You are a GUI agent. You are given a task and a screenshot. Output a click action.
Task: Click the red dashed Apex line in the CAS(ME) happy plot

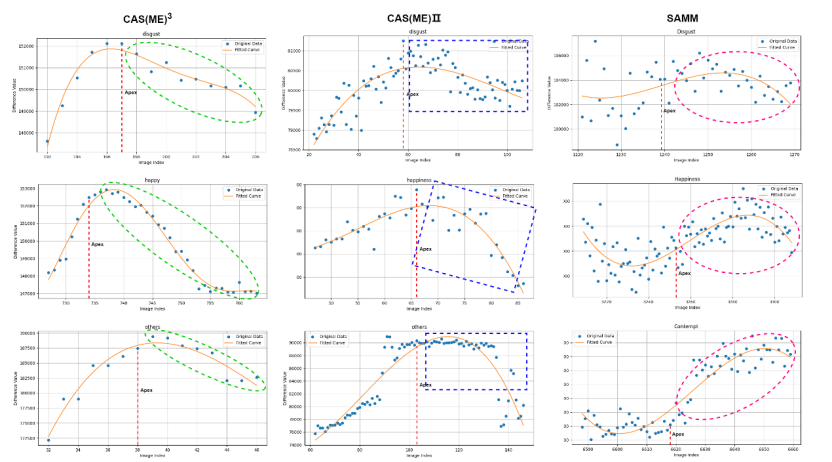pyautogui.click(x=89, y=248)
